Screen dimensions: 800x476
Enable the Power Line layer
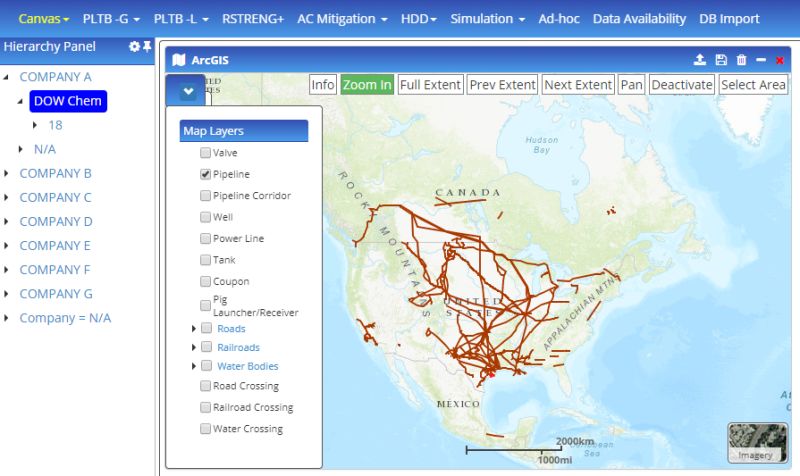coord(205,238)
